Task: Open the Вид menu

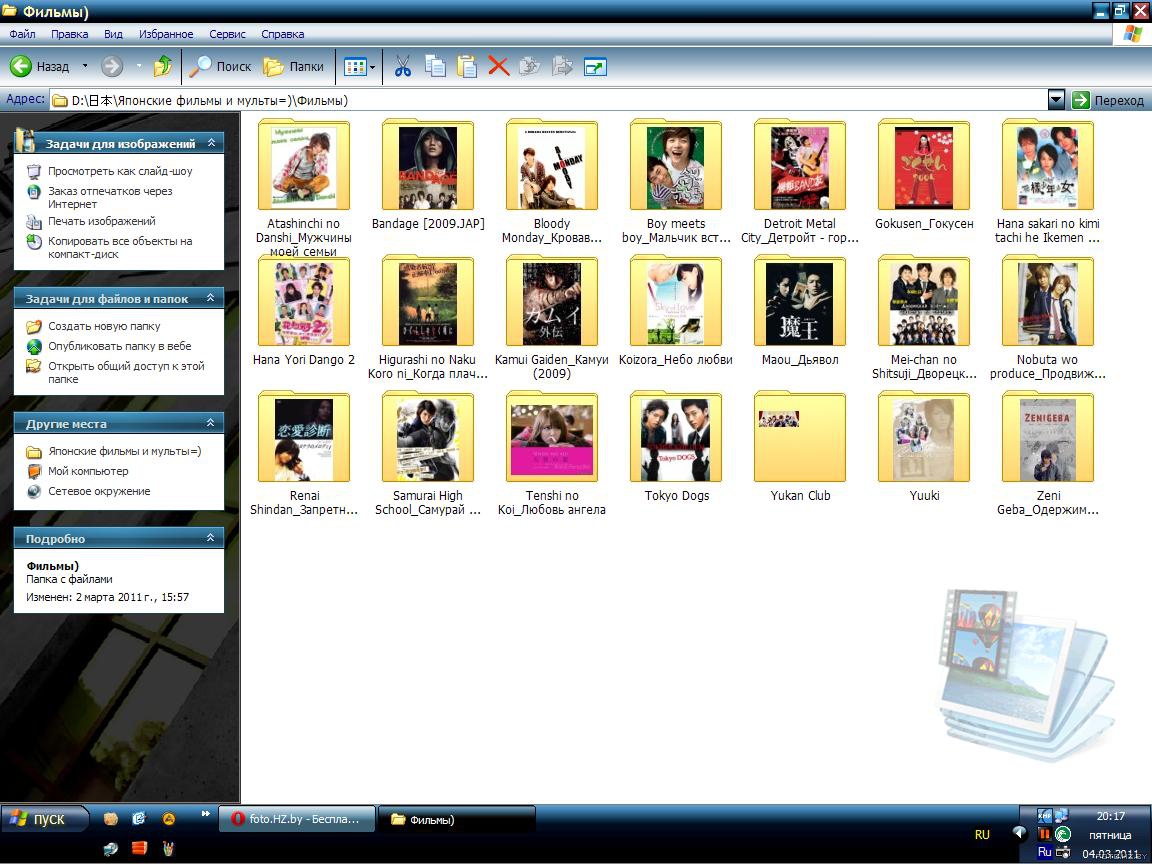Action: 113,34
